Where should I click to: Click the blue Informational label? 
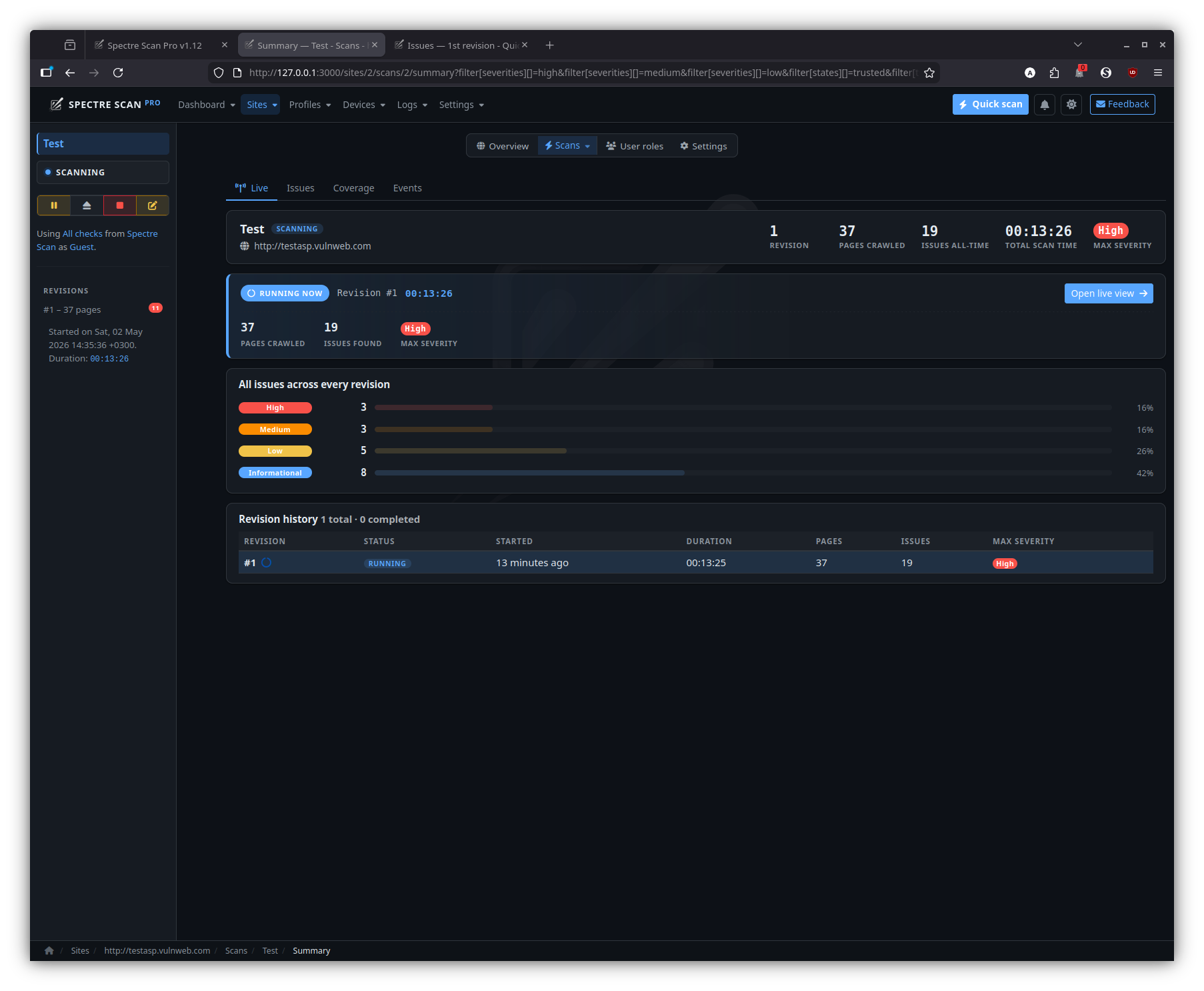[x=275, y=473]
